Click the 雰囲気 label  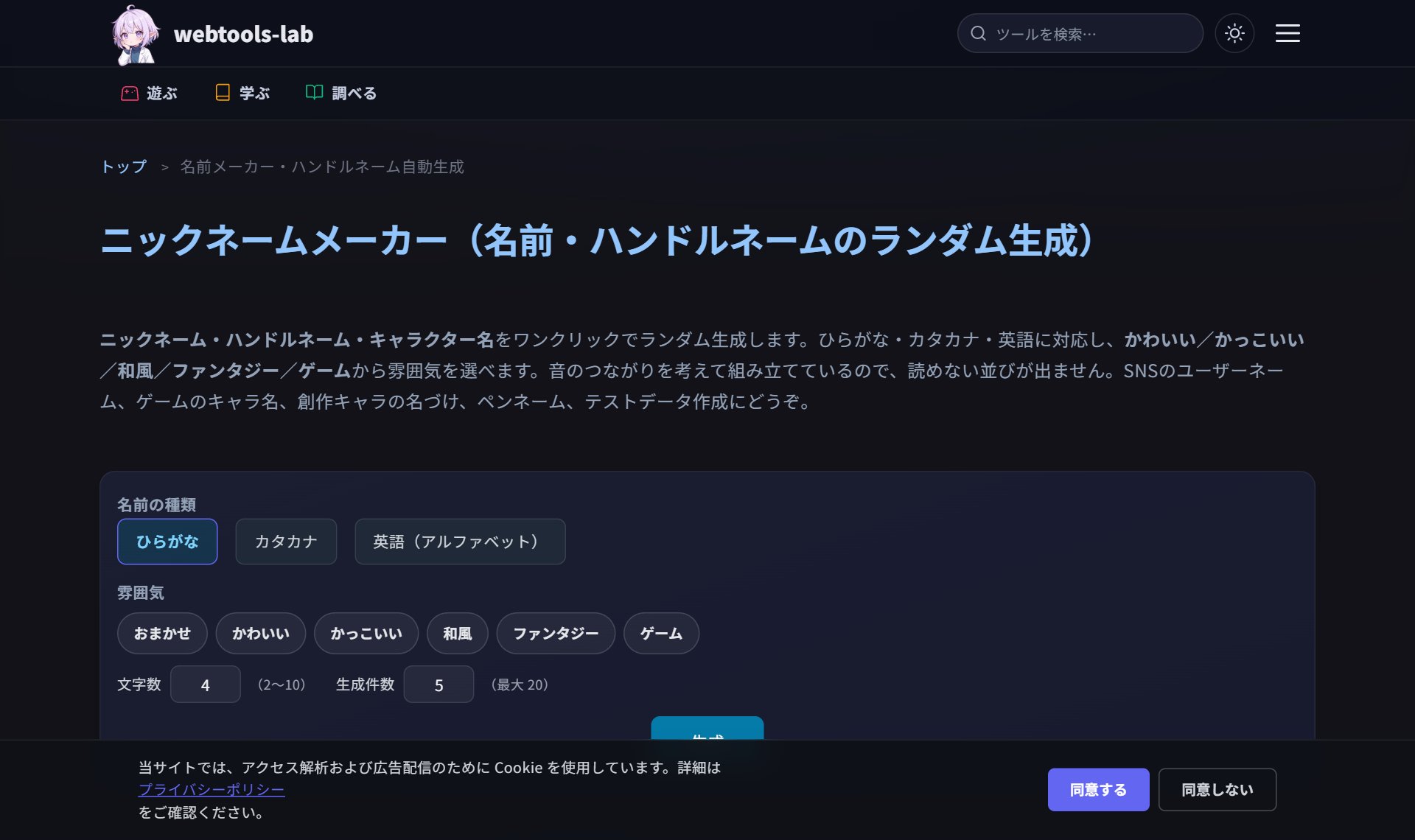click(140, 592)
